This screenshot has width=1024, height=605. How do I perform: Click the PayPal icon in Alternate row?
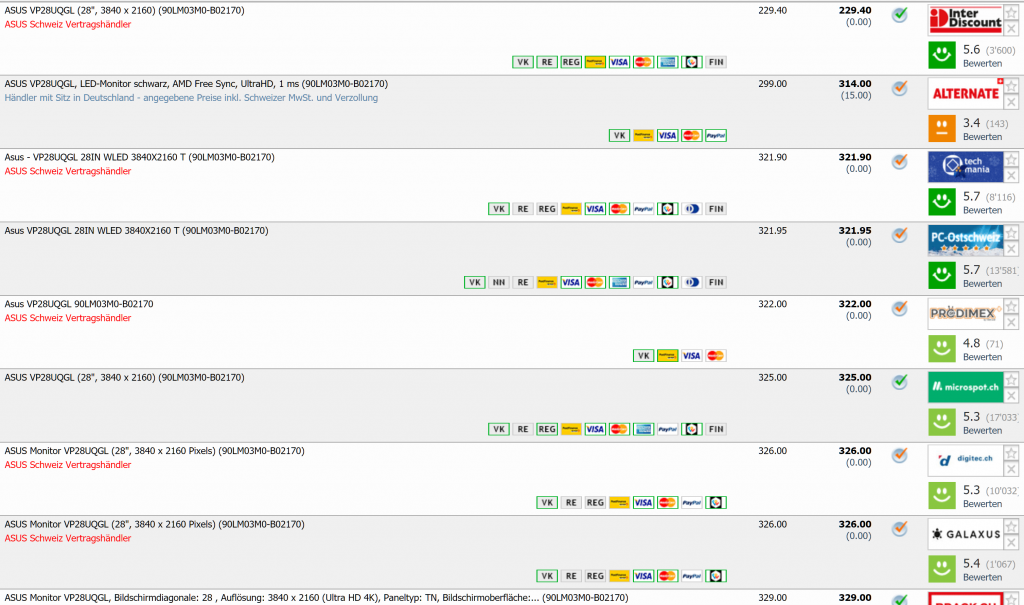[x=716, y=136]
